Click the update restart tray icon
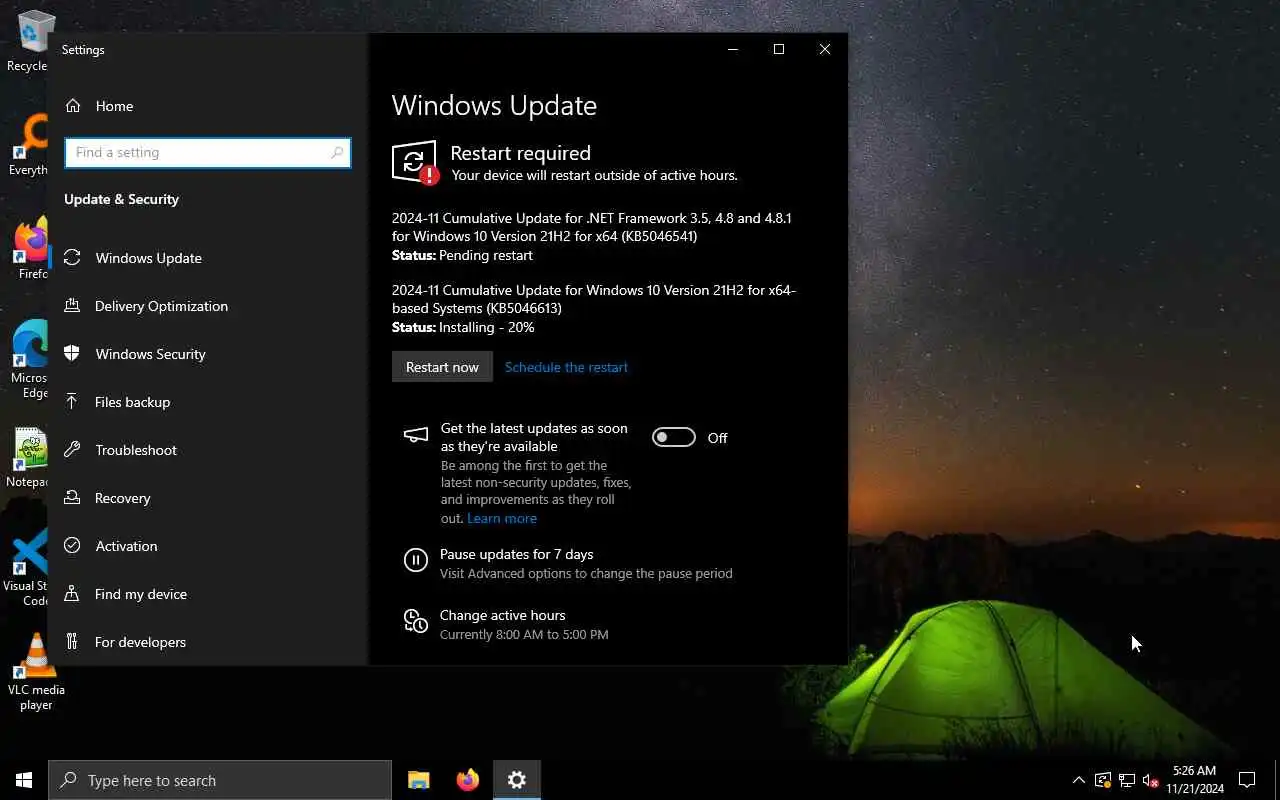This screenshot has height=800, width=1280. pyautogui.click(x=1103, y=780)
